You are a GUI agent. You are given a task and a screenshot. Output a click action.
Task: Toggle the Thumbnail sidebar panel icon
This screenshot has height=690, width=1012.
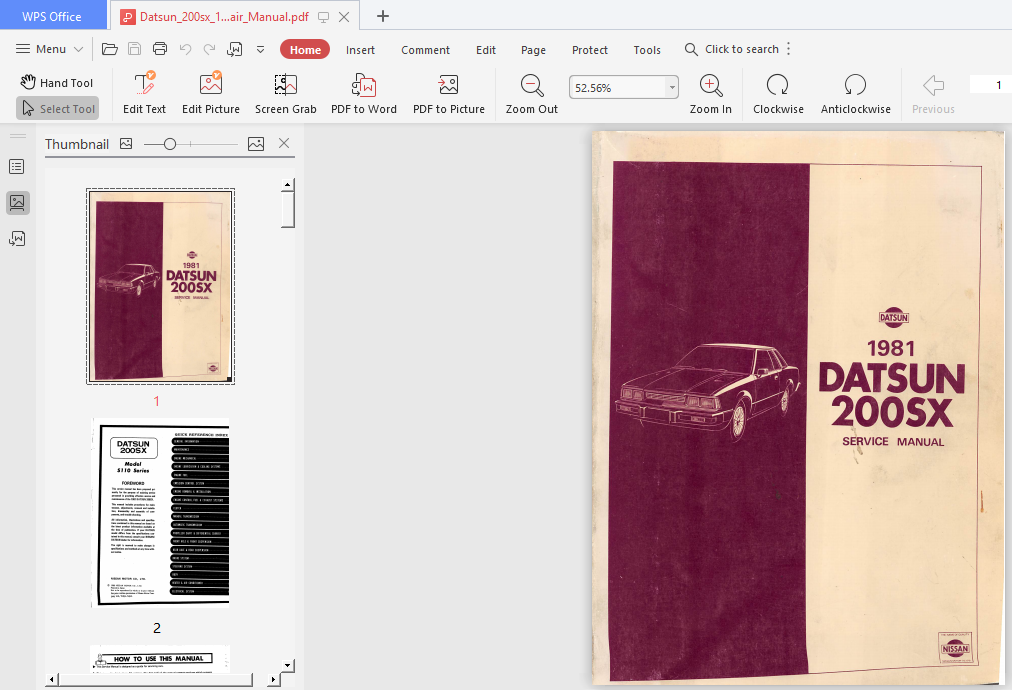click(x=17, y=203)
